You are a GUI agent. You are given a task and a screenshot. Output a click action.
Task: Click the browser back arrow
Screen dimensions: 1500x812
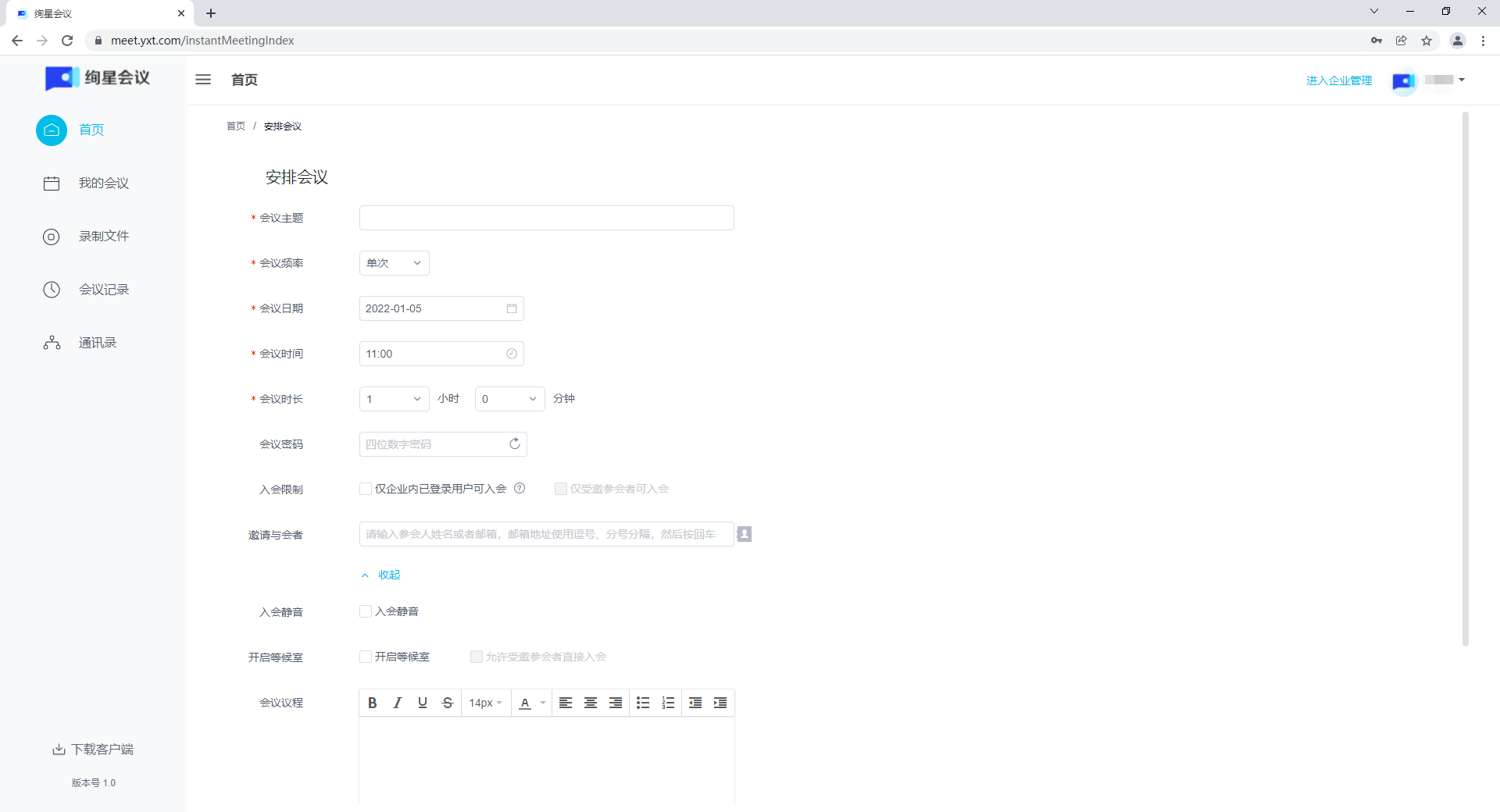[17, 41]
